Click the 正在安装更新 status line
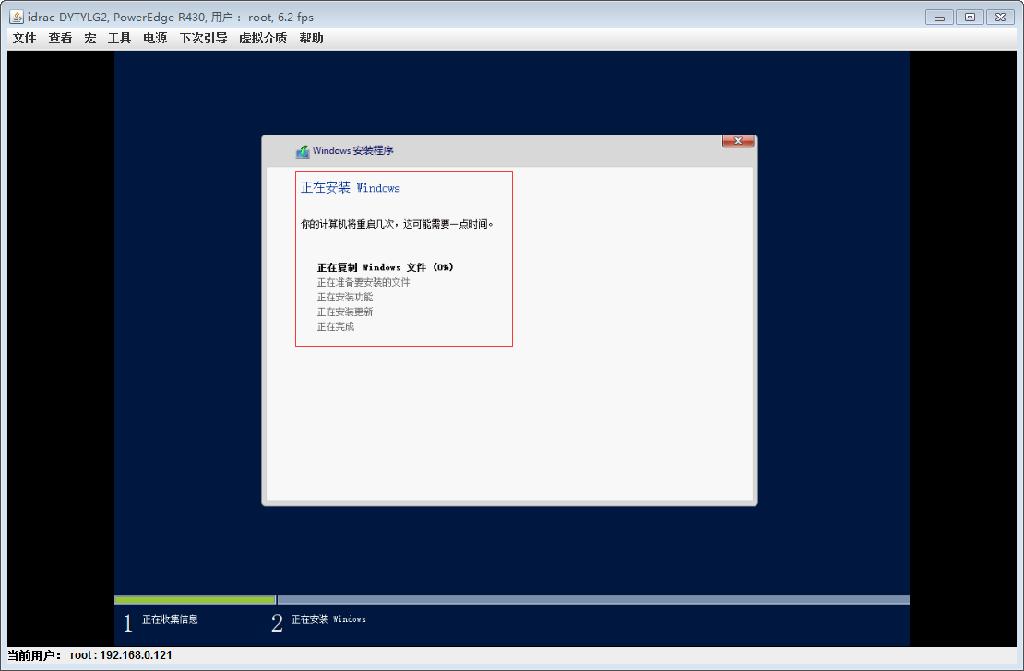The image size is (1024, 671). click(345, 311)
